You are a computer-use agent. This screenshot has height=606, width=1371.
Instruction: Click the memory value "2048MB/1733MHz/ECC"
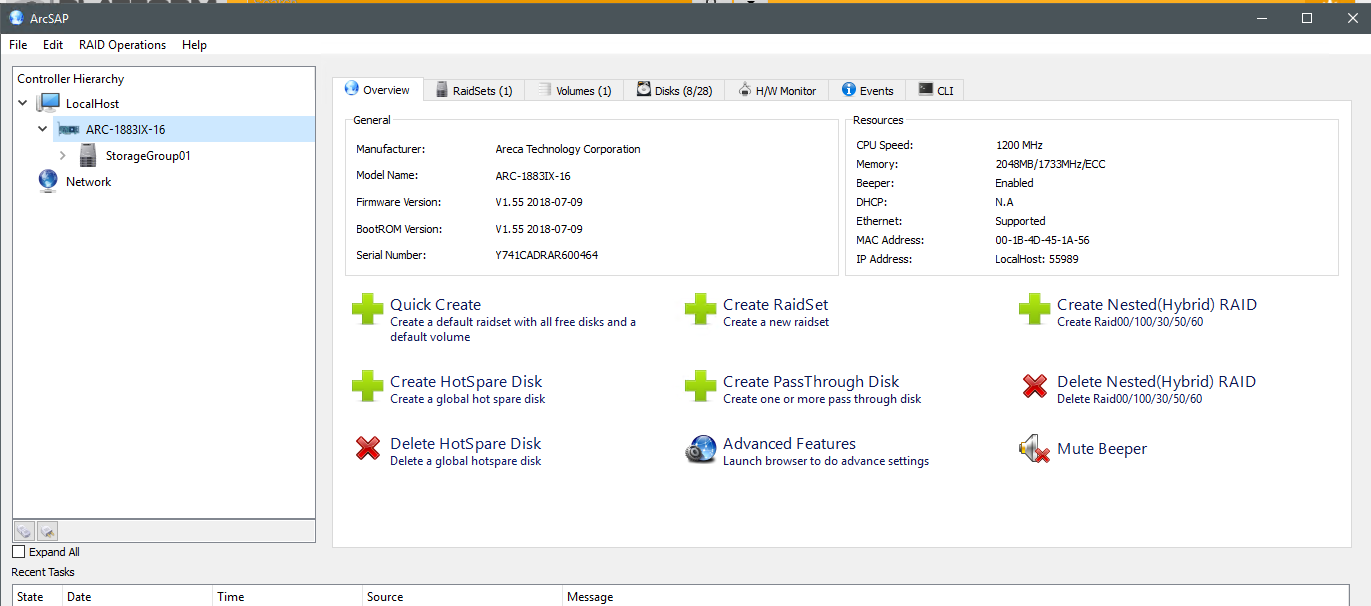point(1050,164)
